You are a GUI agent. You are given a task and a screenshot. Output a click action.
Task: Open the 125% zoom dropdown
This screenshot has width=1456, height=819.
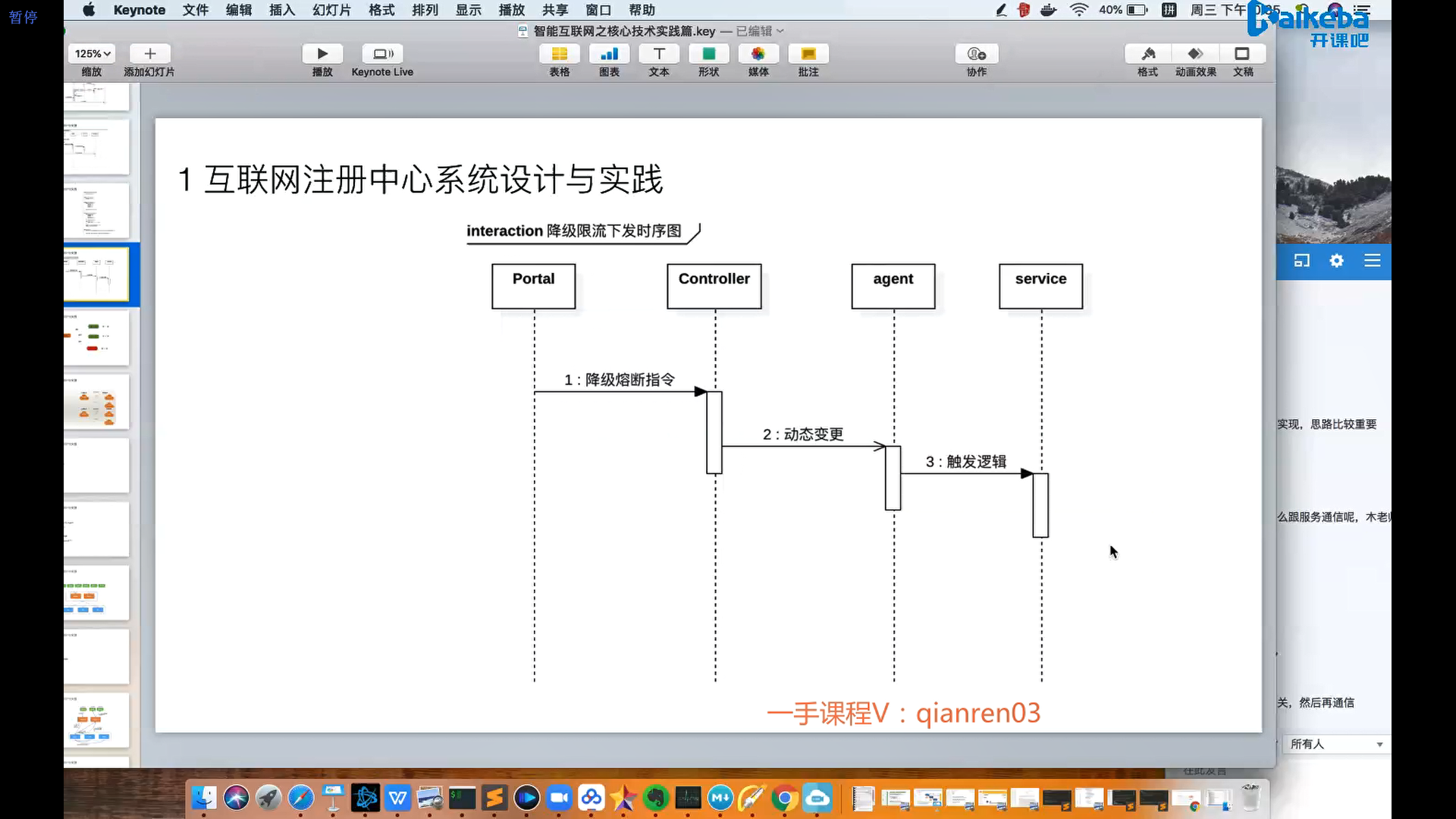click(93, 54)
